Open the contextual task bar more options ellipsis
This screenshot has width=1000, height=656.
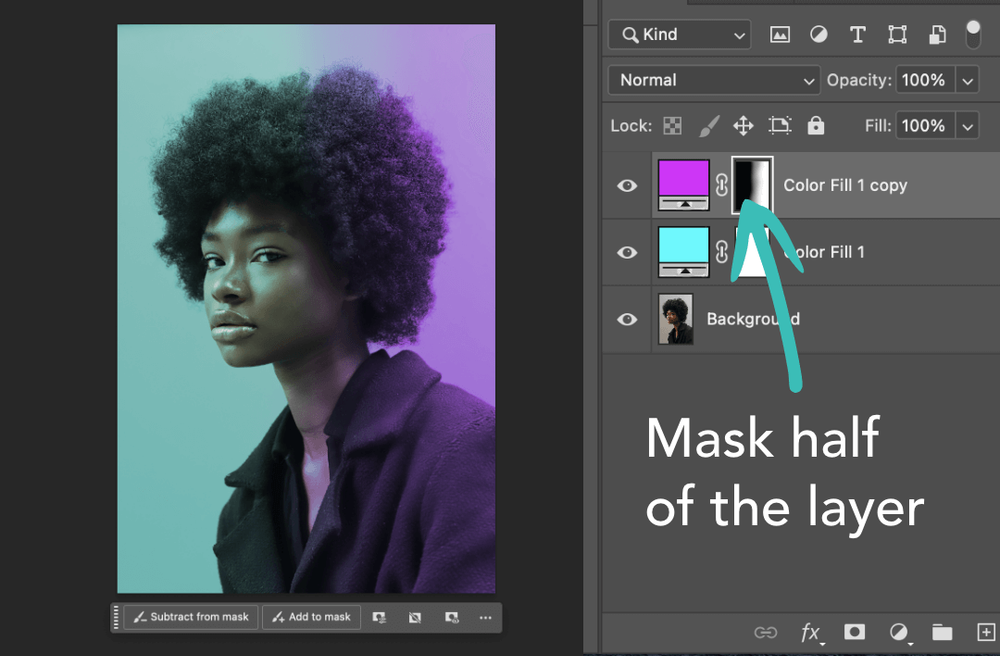[485, 617]
